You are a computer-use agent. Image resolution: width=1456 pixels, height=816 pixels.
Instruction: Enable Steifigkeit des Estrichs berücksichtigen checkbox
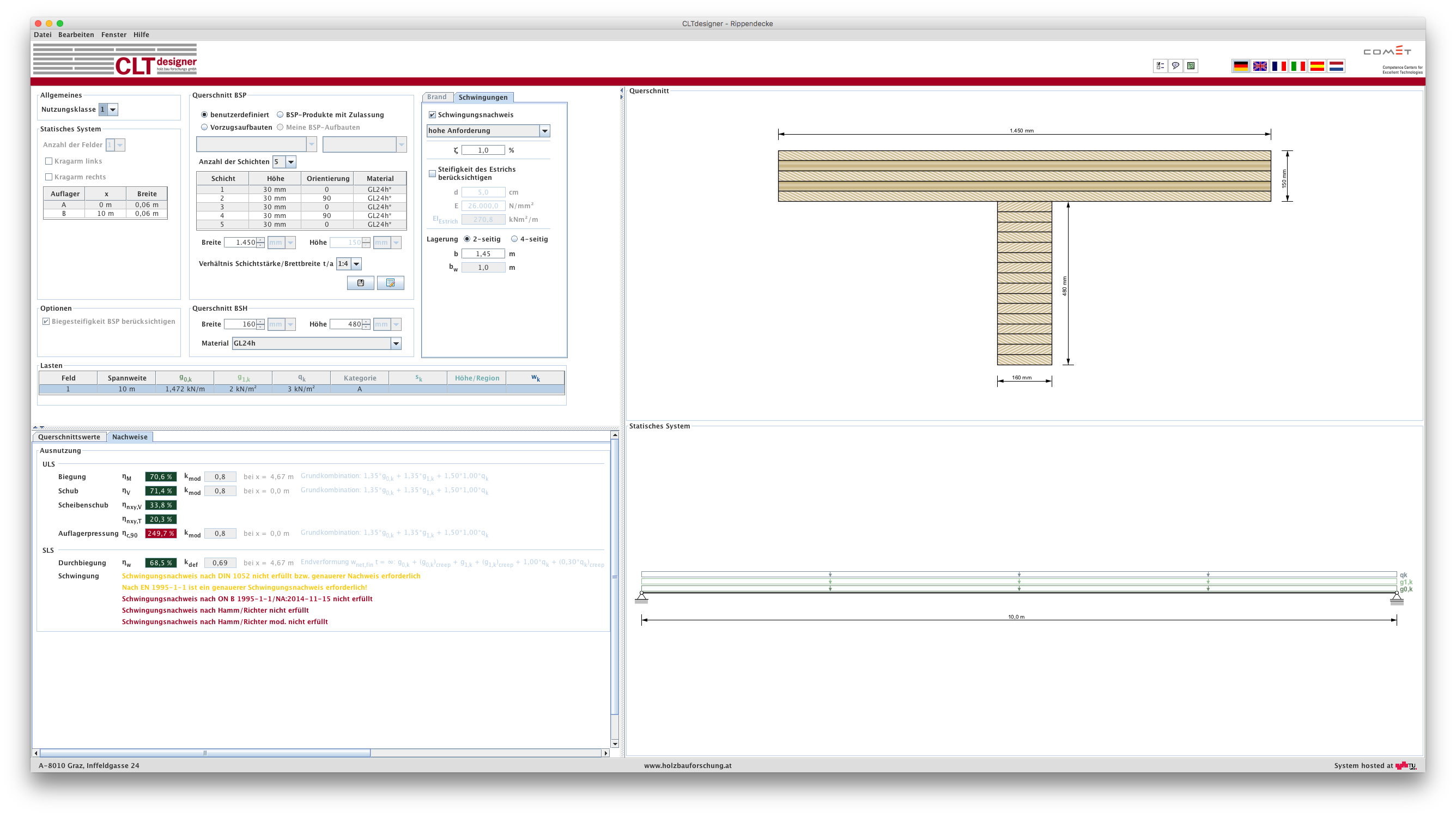(433, 173)
